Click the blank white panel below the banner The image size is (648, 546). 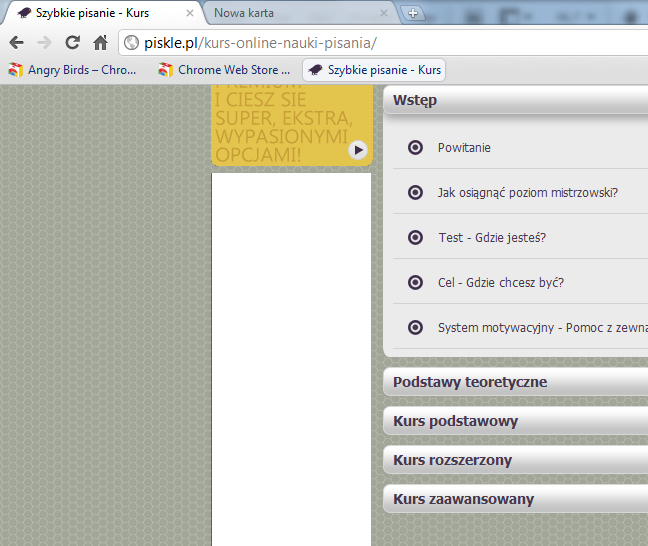click(291, 359)
